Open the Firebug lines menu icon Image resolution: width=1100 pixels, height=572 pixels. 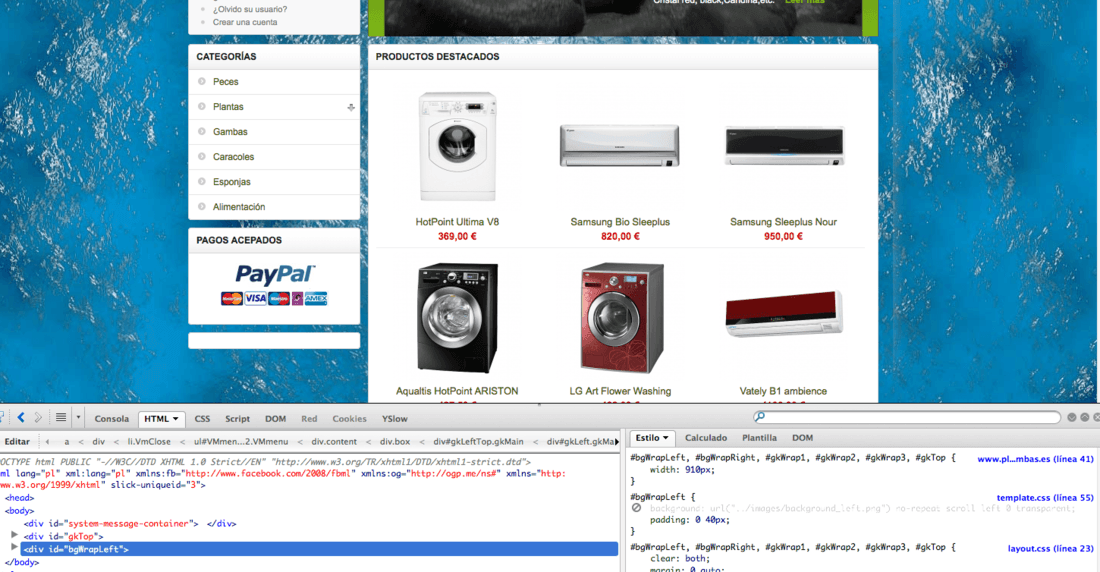(x=61, y=418)
